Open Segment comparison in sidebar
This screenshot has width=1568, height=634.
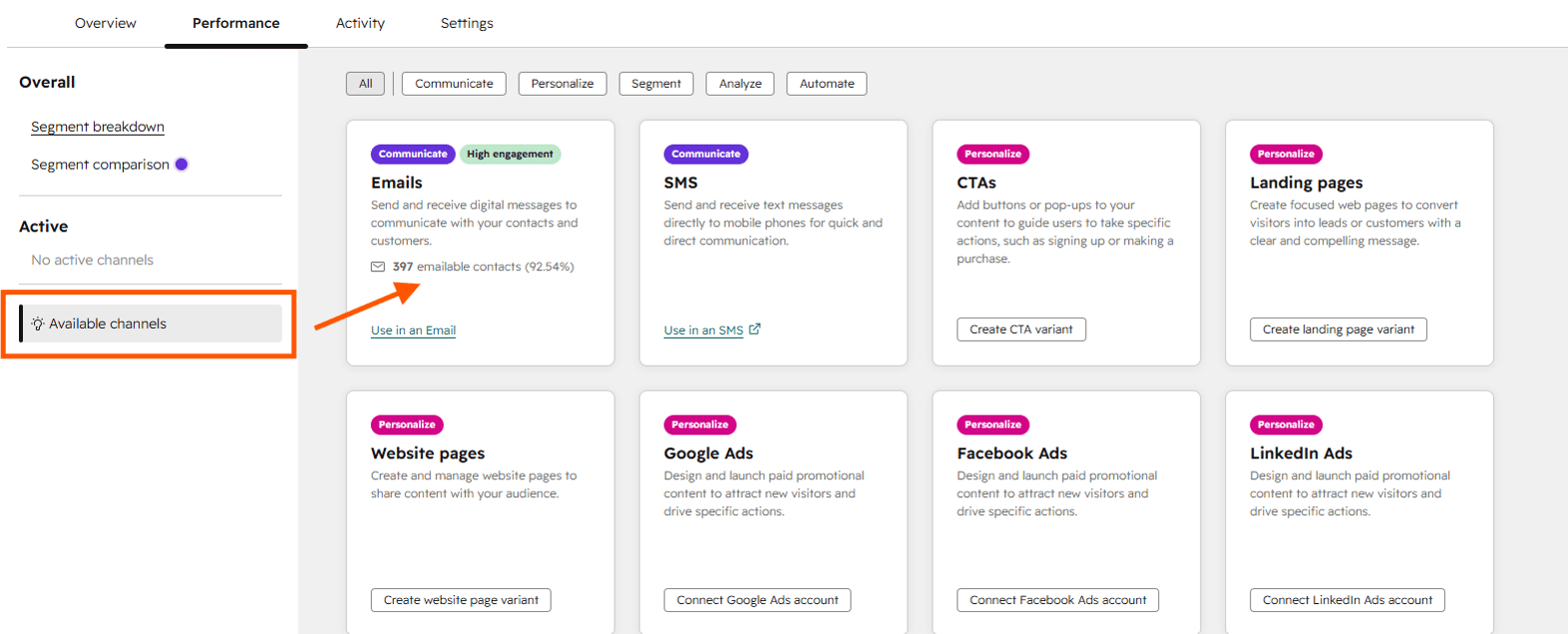coord(100,164)
